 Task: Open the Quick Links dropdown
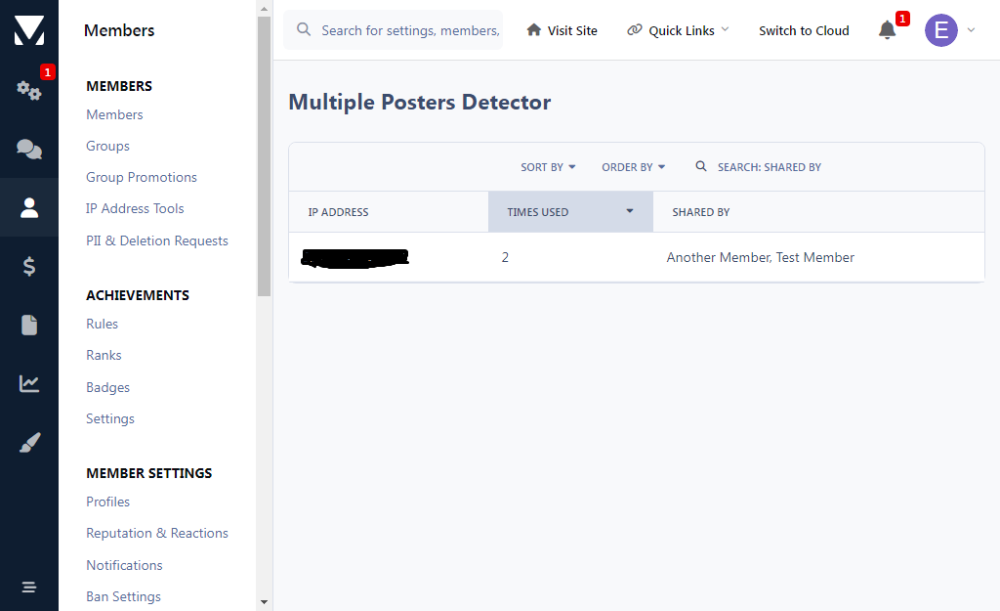[679, 30]
